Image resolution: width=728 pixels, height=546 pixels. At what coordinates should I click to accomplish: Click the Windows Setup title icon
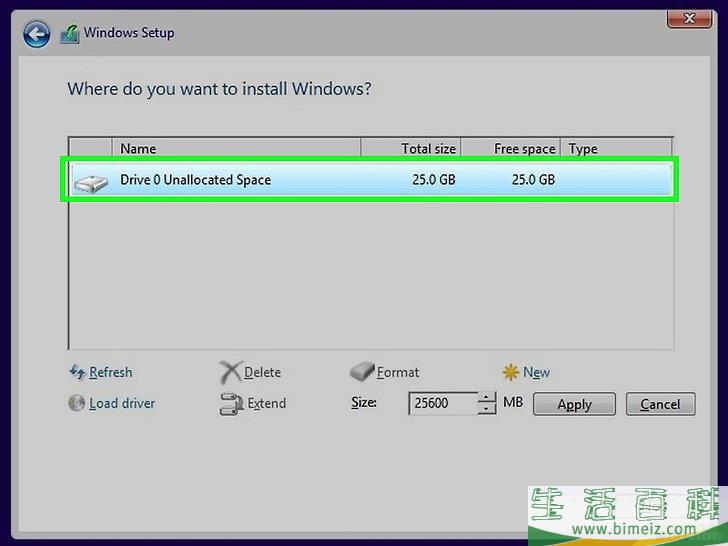(69, 34)
